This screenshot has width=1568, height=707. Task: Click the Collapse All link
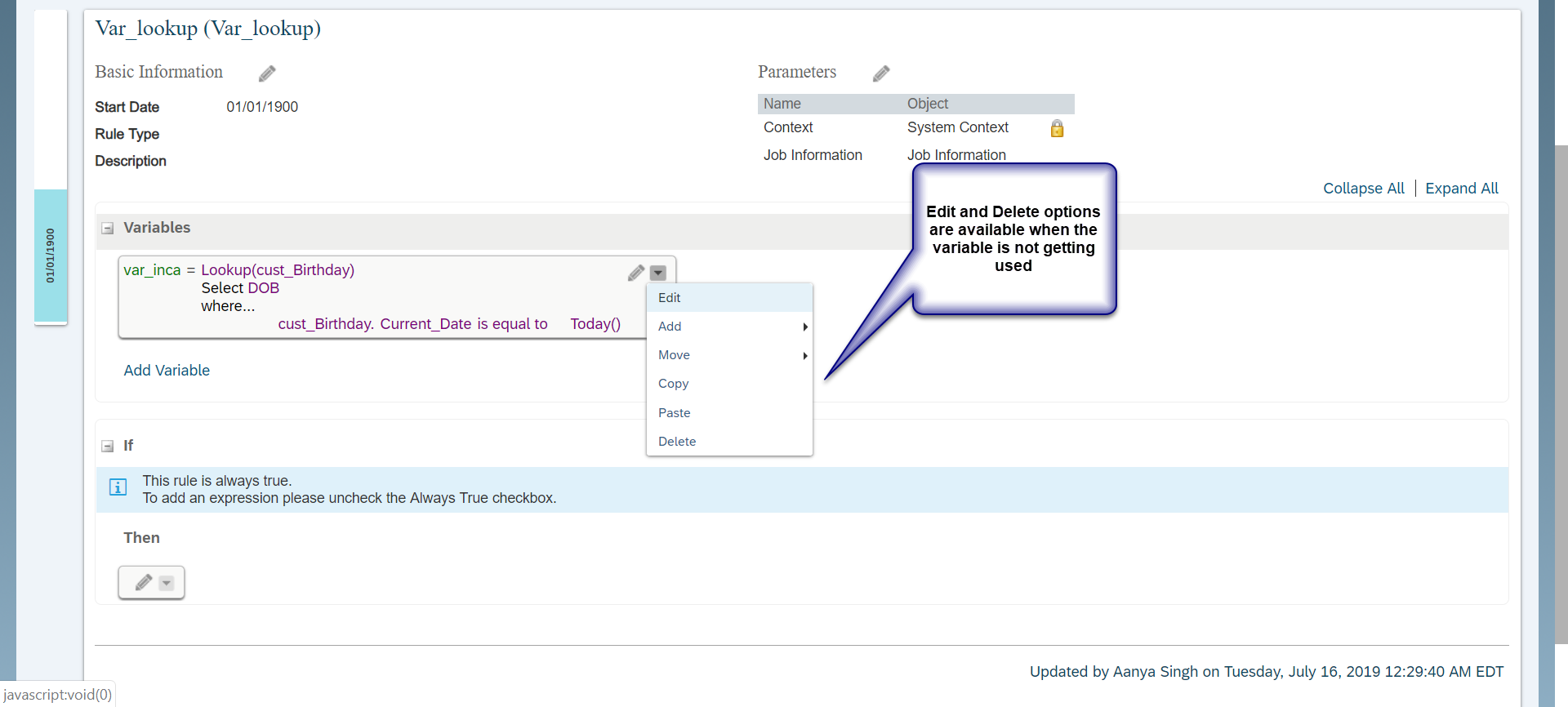coord(1363,189)
